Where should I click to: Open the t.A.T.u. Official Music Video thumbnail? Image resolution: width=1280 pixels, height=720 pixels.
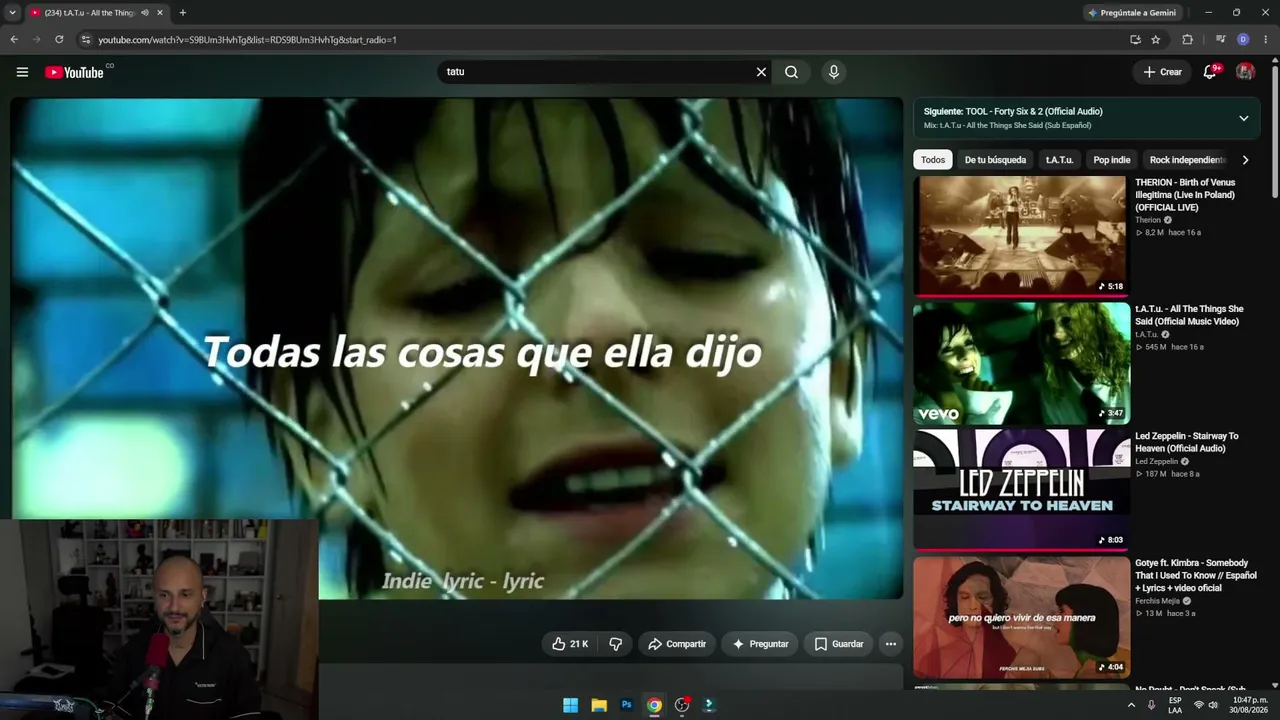pyautogui.click(x=1021, y=363)
